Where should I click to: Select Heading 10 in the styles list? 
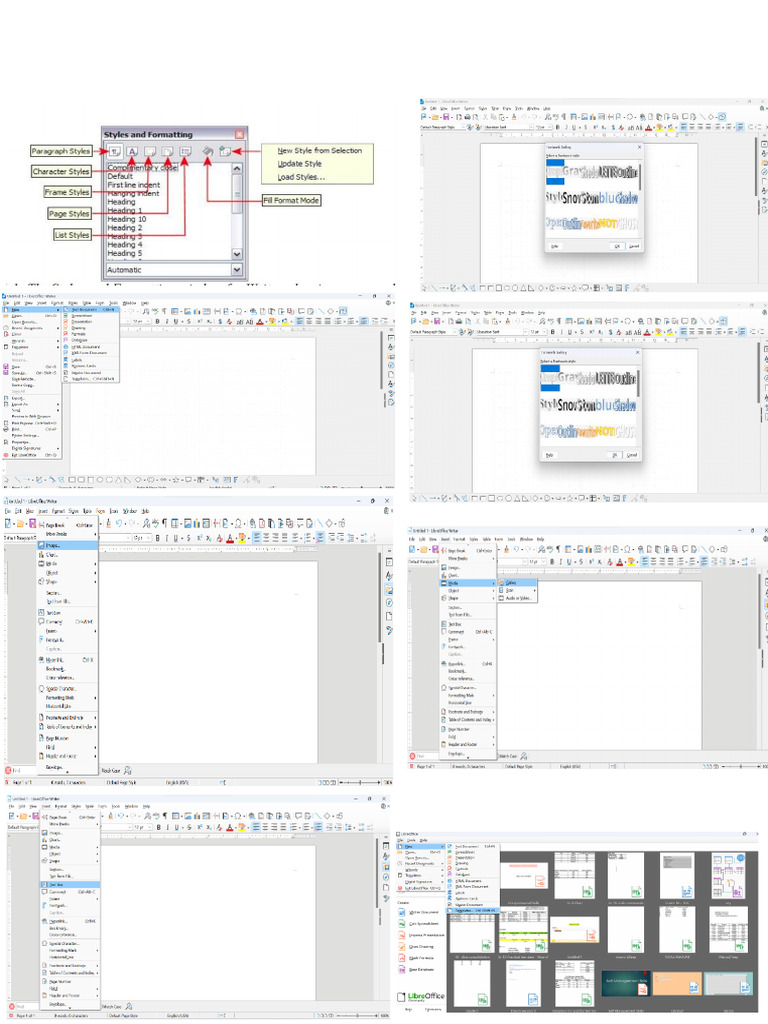[x=127, y=219]
